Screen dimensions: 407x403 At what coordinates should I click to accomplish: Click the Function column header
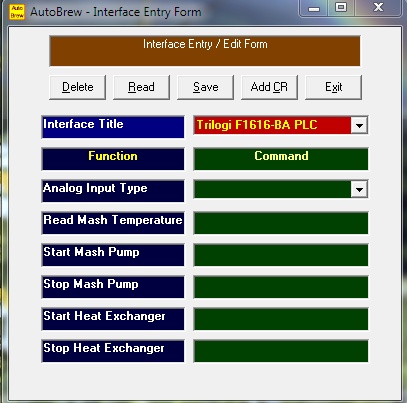(113, 159)
